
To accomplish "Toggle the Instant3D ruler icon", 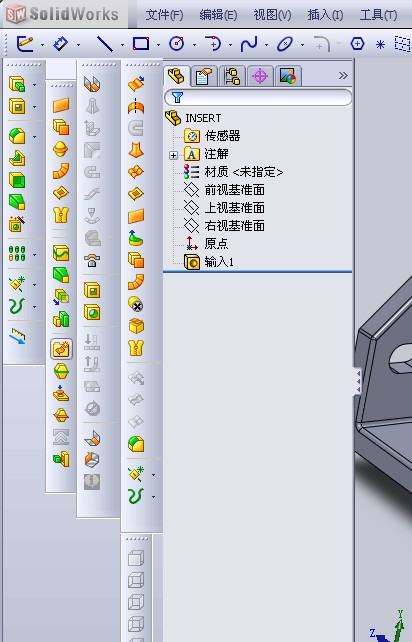I will tap(17, 337).
